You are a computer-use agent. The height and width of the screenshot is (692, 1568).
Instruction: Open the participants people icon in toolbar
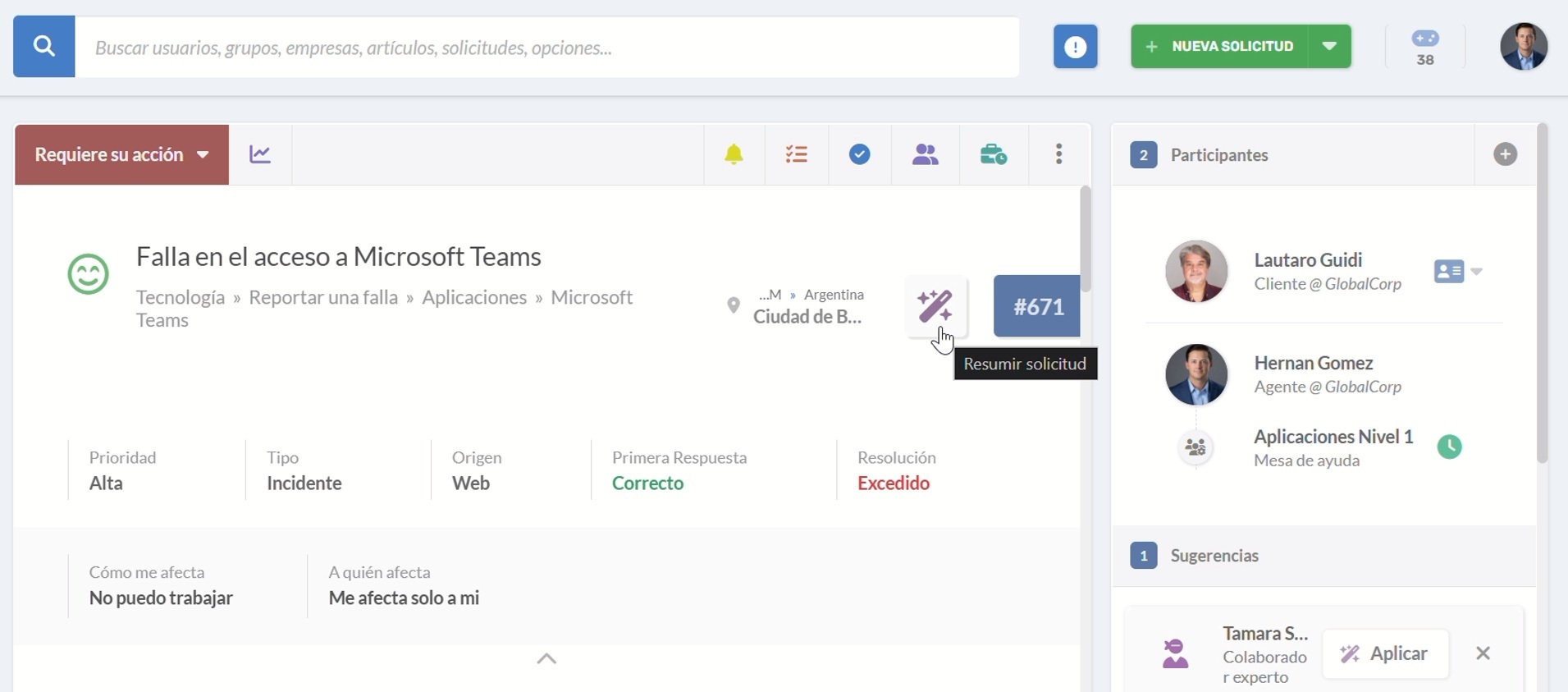click(925, 154)
